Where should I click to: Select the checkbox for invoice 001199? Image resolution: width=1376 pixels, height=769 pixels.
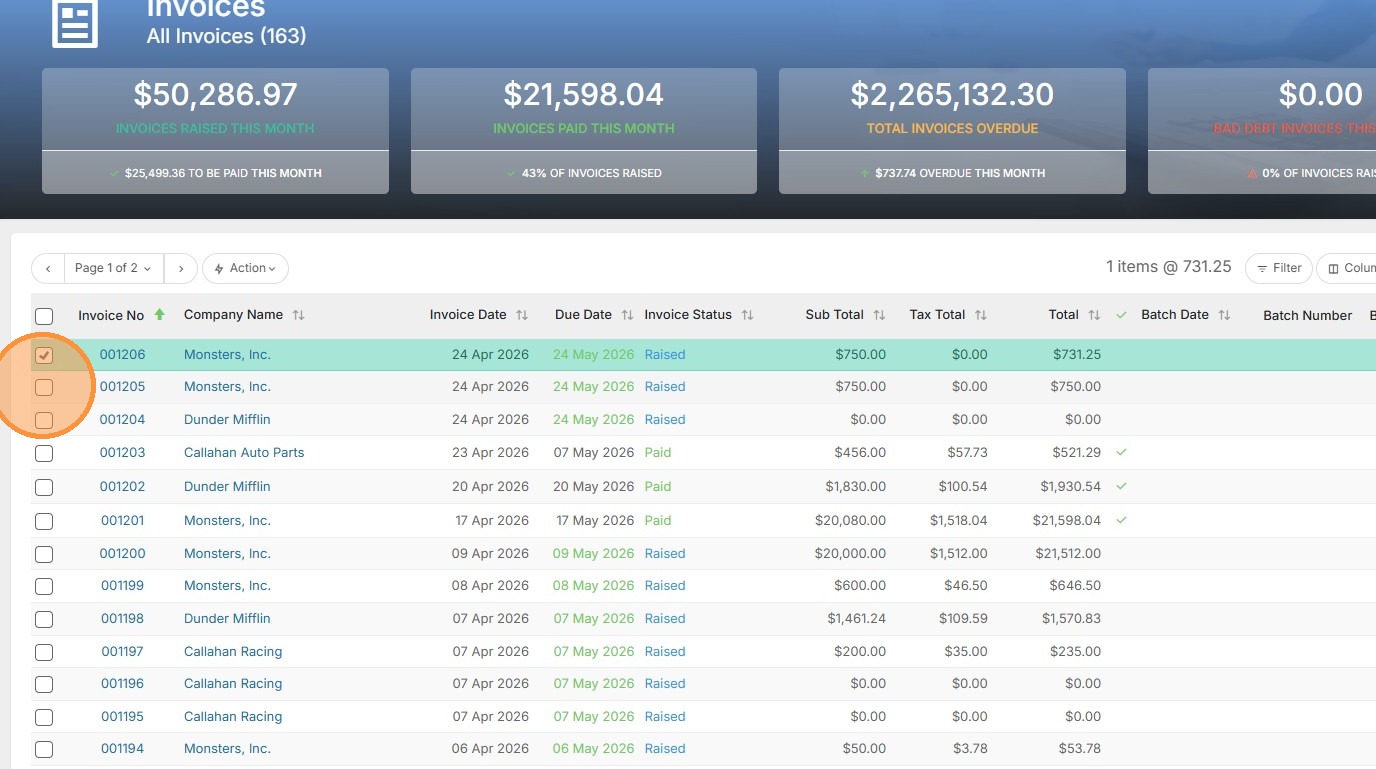tap(44, 586)
